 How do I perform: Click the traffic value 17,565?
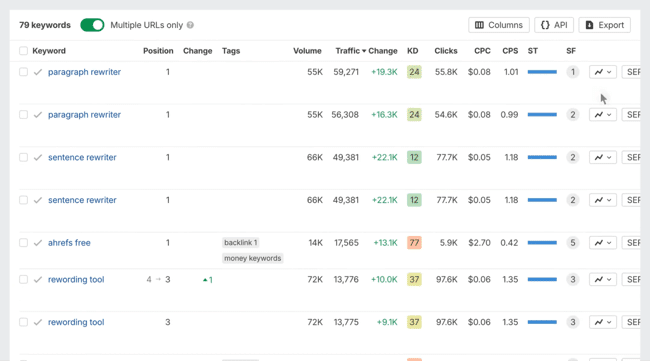pos(346,243)
